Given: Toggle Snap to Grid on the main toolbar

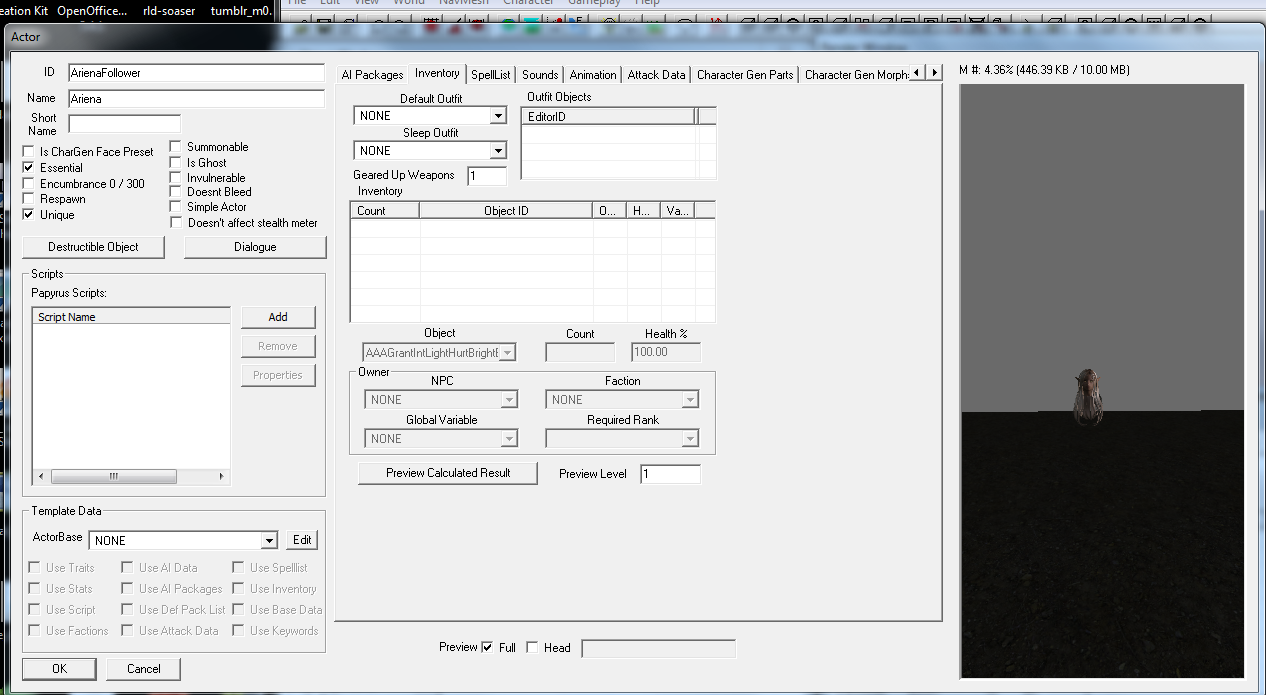Looking at the screenshot, I should tap(430, 20).
